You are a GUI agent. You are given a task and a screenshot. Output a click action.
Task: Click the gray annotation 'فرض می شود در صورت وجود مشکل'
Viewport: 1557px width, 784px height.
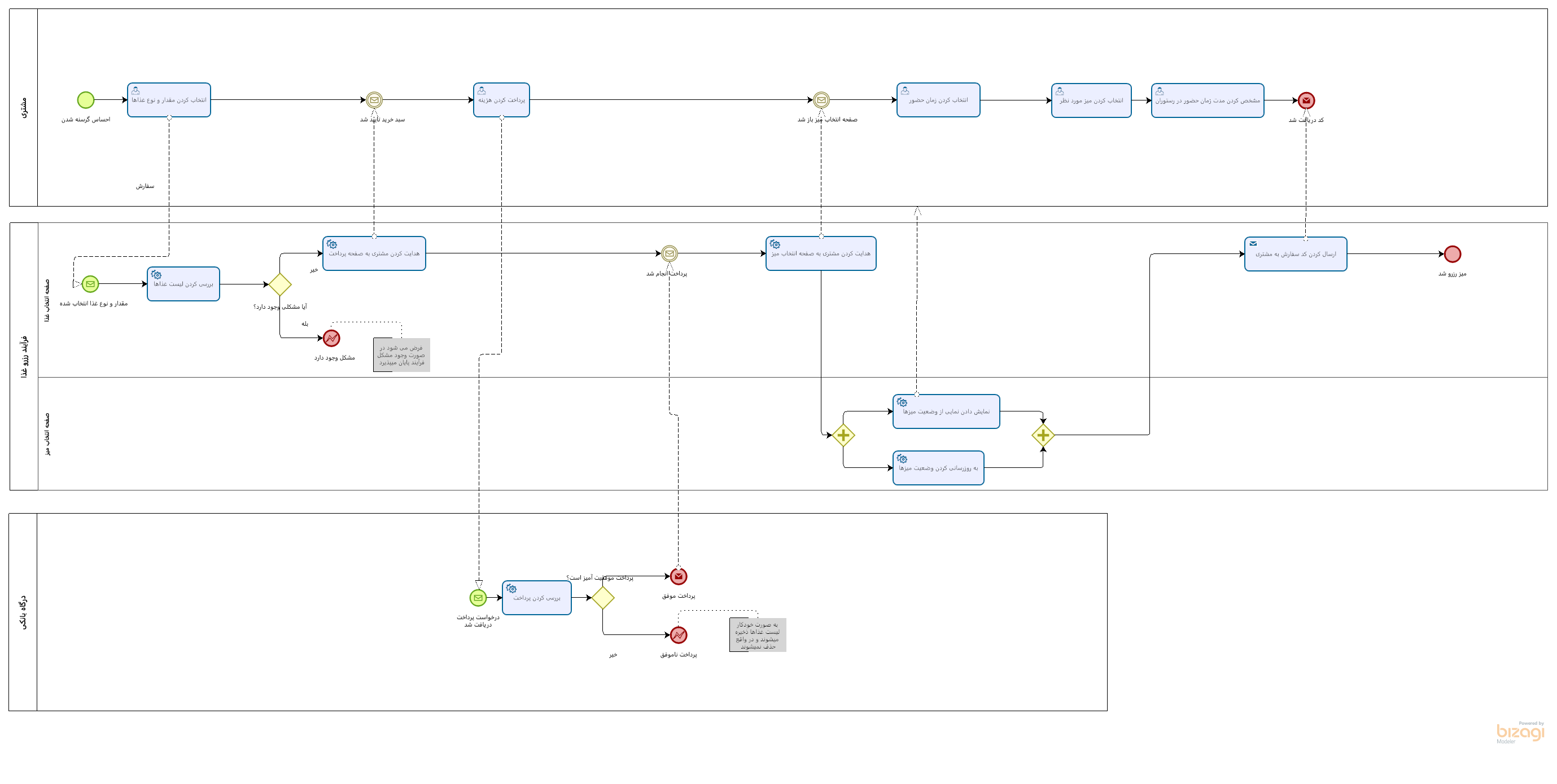point(401,355)
